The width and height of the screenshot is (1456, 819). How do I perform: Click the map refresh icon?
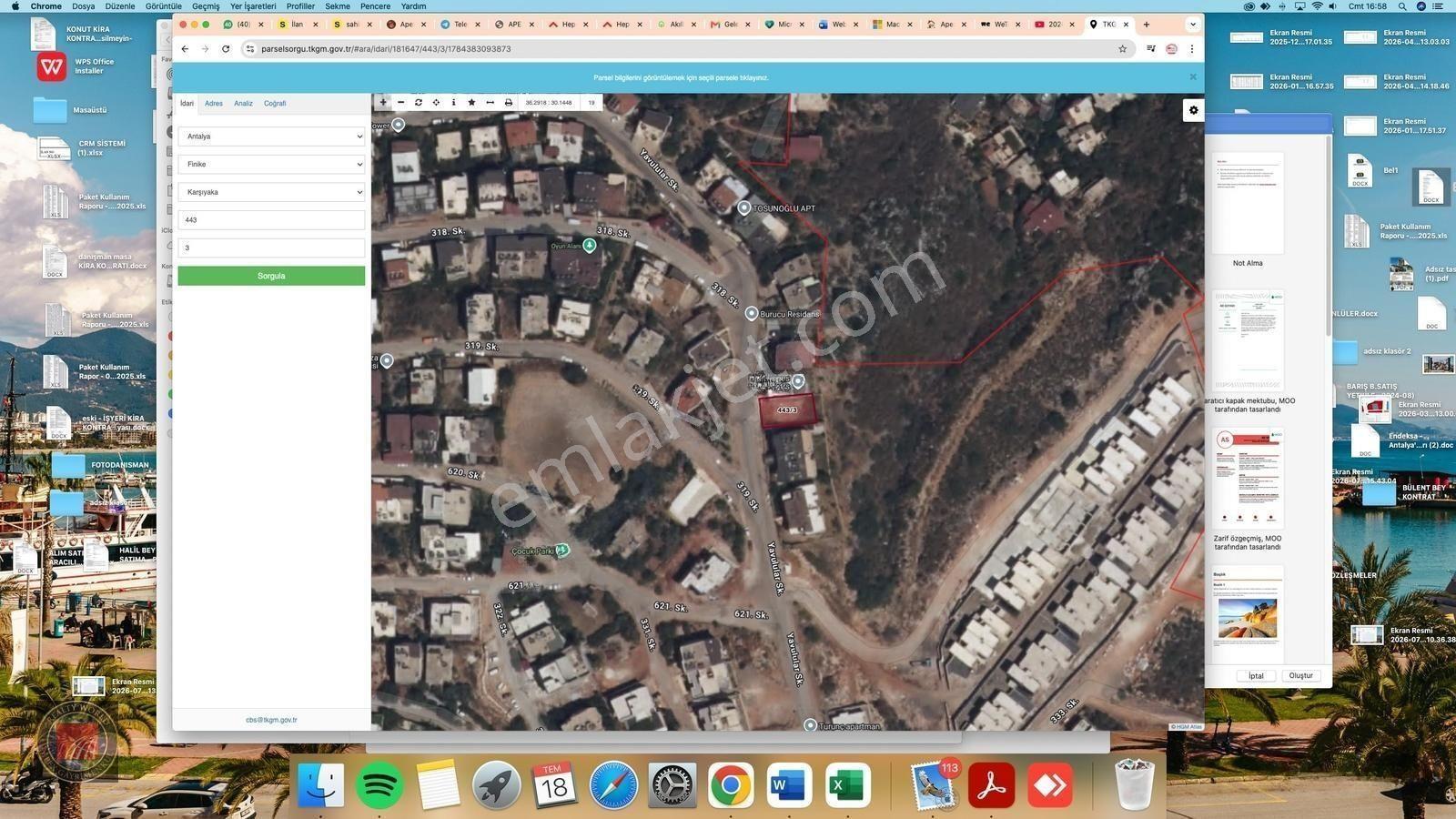click(419, 103)
